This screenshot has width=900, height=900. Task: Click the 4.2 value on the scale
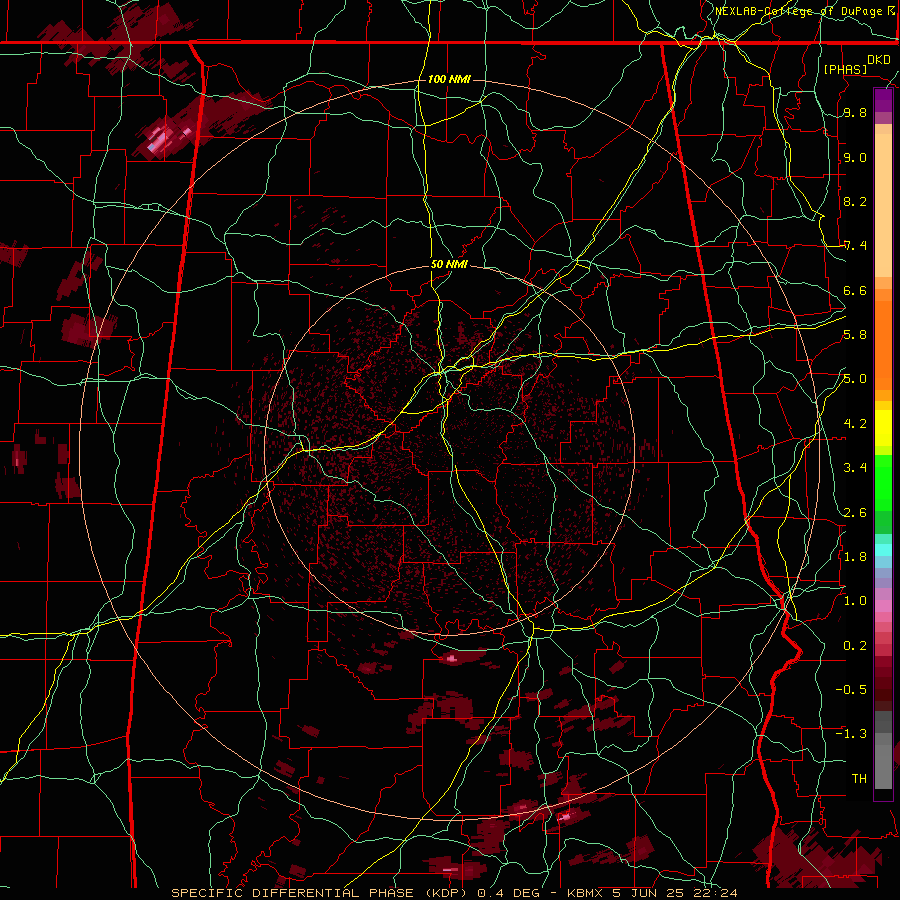[855, 424]
